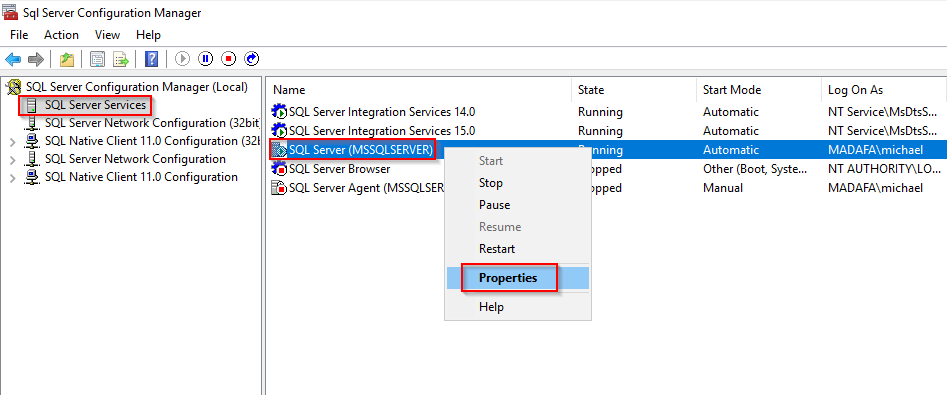Expand the SQL Server Network Configuration node
This screenshot has width=947, height=395.
13,160
